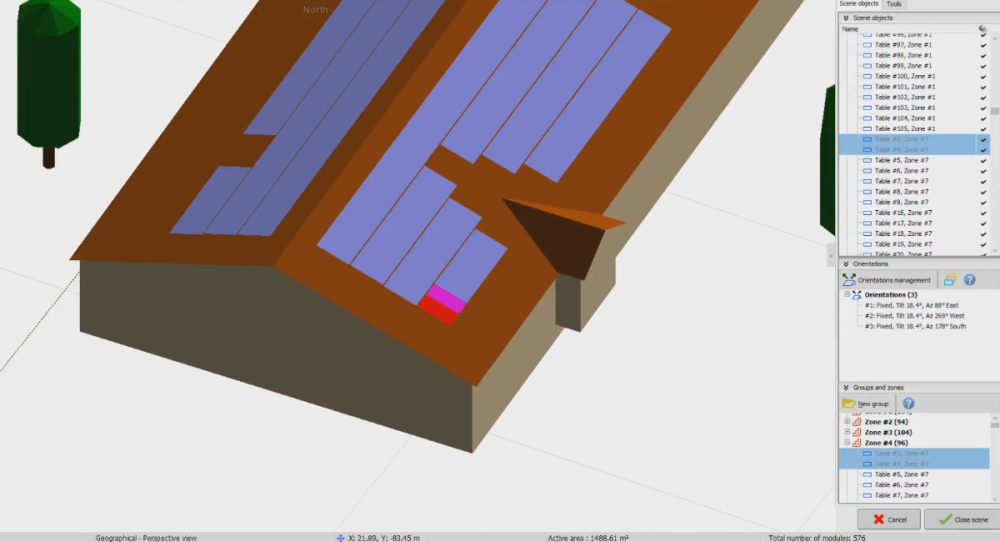Toggle visibility checkmark for Table #8, Zone #7
This screenshot has height=542, width=1000.
coord(984,191)
